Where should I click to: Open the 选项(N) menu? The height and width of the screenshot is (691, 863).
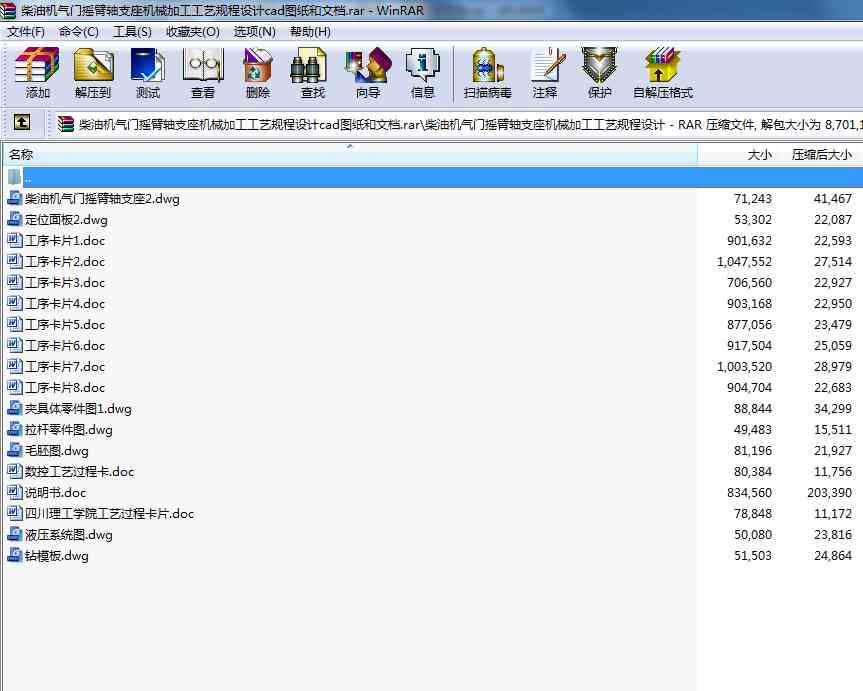pyautogui.click(x=254, y=32)
